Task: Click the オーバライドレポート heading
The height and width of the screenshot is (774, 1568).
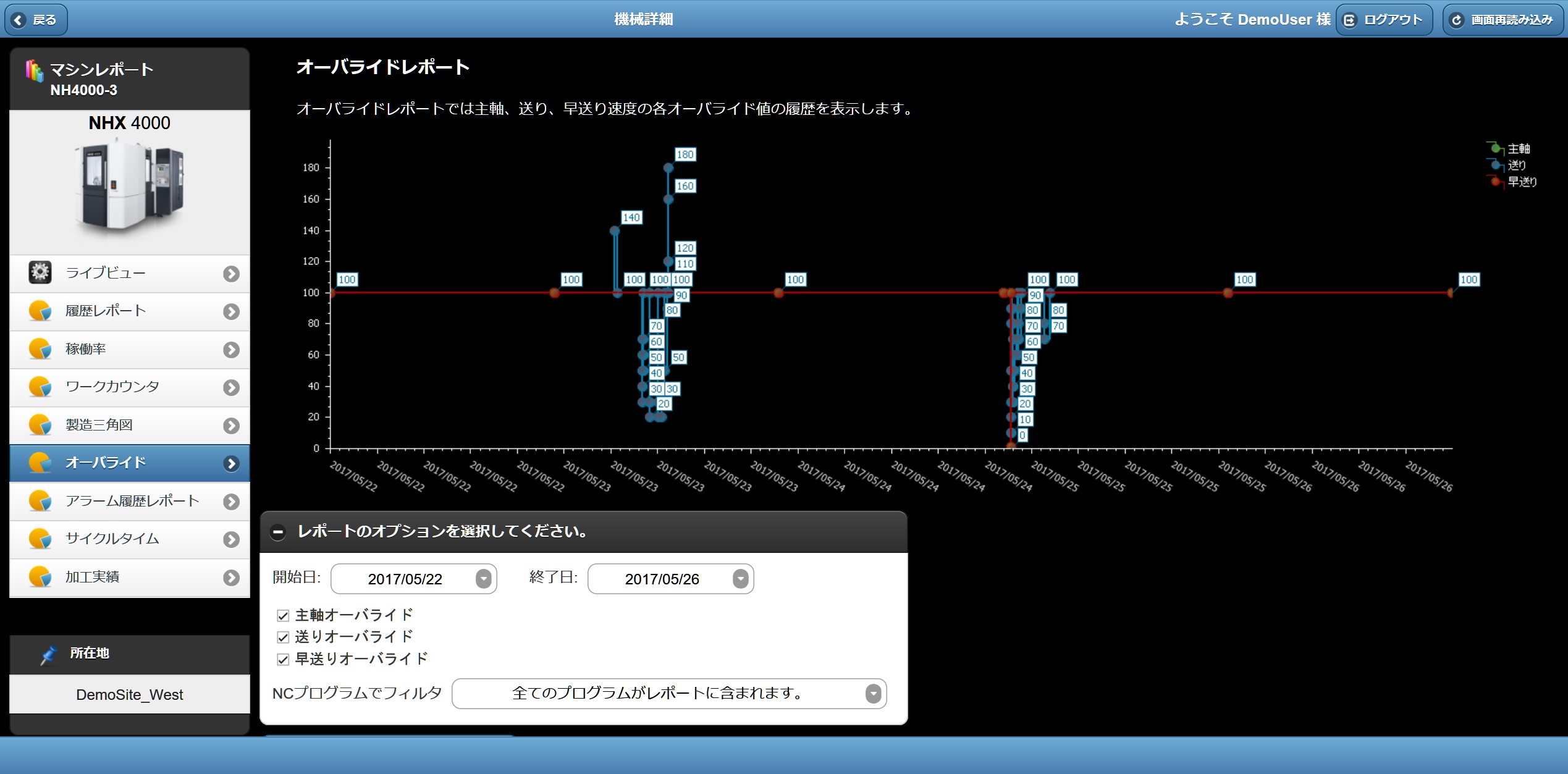Action: click(x=383, y=67)
